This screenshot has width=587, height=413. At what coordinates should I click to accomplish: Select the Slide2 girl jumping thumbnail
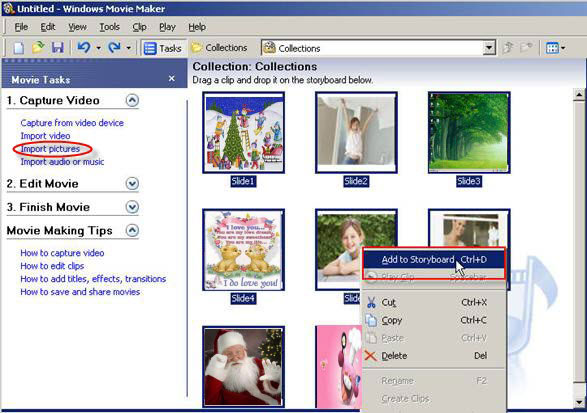356,133
